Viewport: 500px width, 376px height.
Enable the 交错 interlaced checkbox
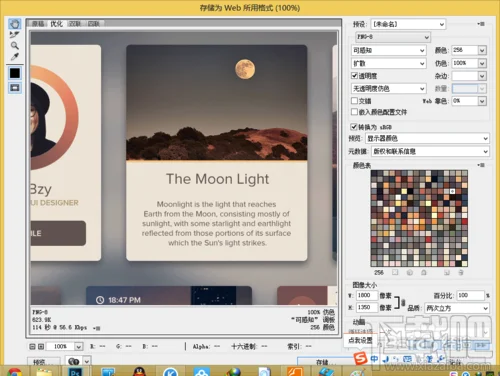point(355,100)
